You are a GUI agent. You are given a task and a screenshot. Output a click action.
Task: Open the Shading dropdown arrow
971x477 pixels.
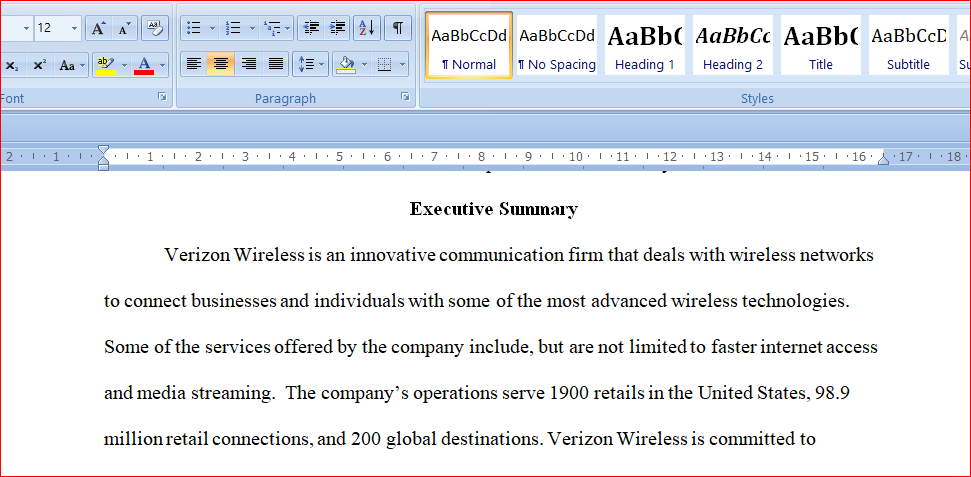tap(364, 64)
